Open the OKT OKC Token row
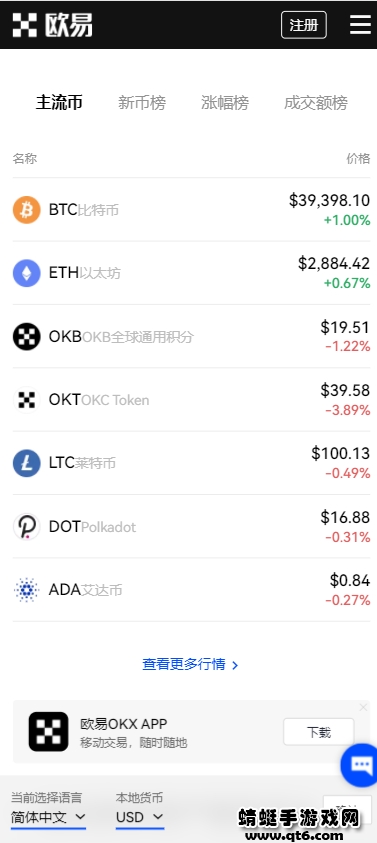The height and width of the screenshot is (843, 377). tap(191, 400)
